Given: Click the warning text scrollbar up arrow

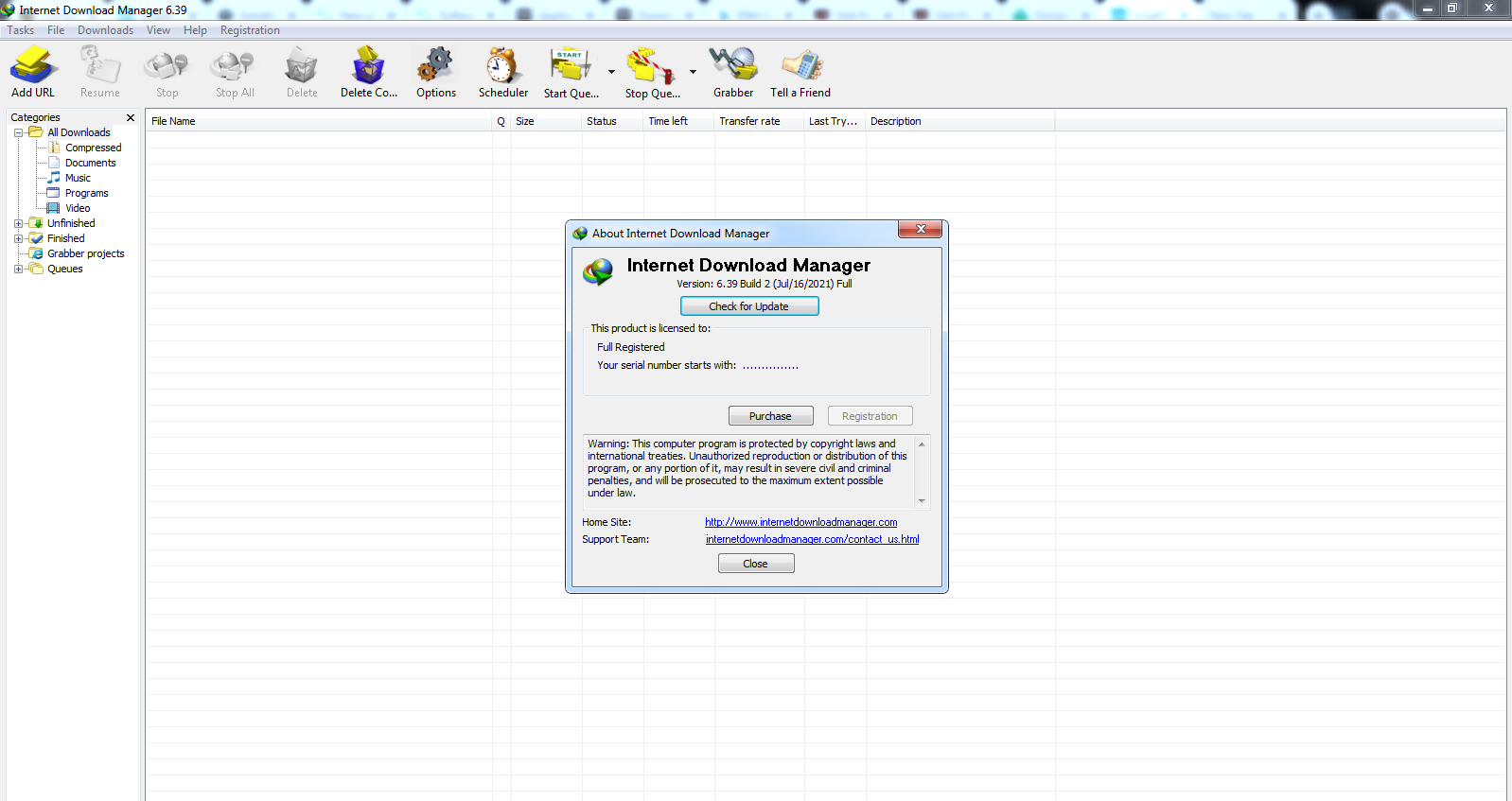Looking at the screenshot, I should [923, 444].
